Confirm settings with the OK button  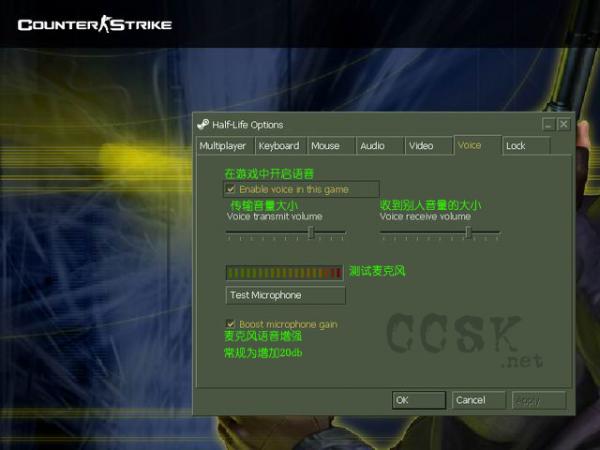[419, 400]
